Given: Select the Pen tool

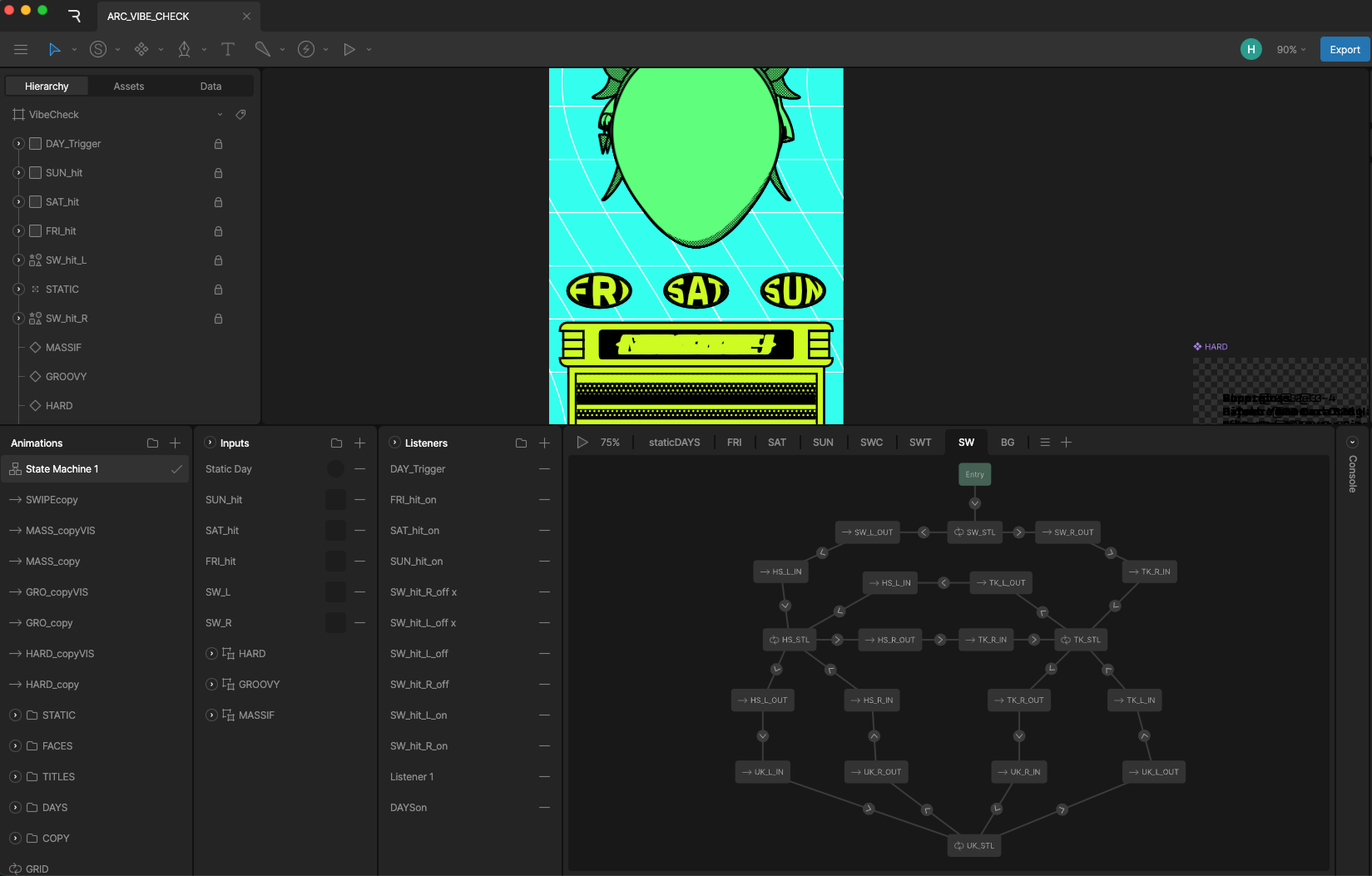Looking at the screenshot, I should tap(185, 50).
